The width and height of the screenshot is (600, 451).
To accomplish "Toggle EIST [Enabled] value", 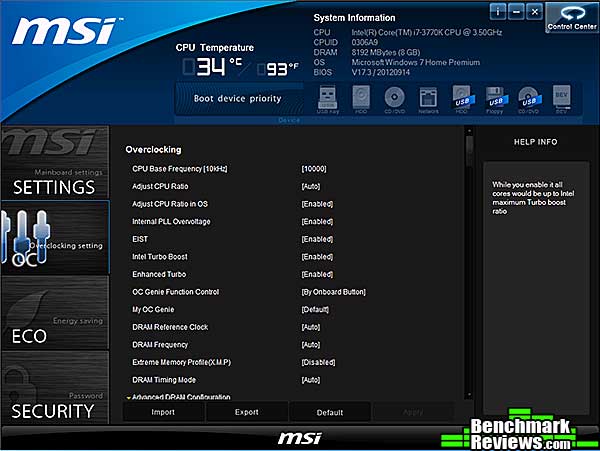I will tap(317, 239).
